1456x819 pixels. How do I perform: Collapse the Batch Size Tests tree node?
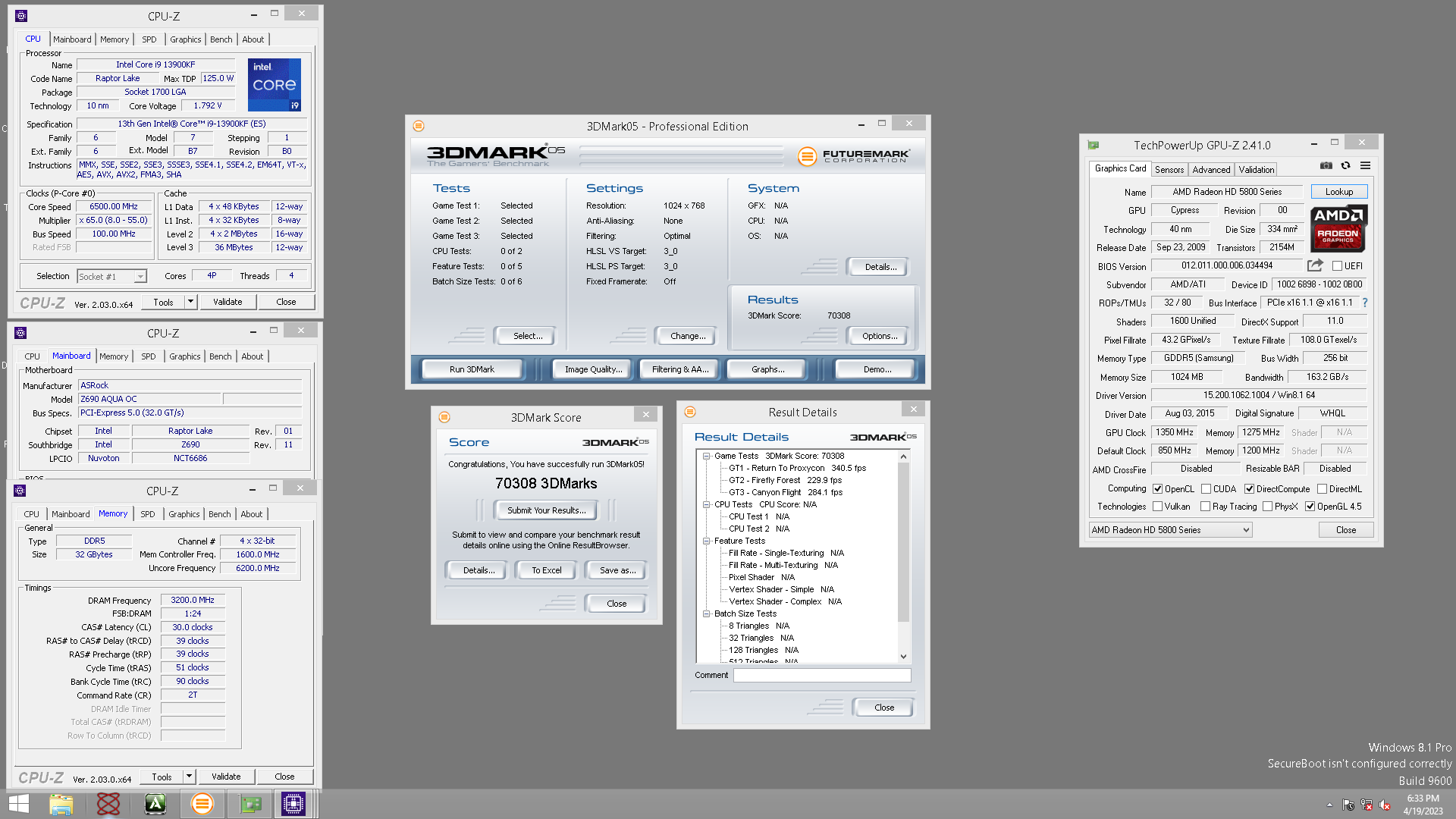(706, 613)
